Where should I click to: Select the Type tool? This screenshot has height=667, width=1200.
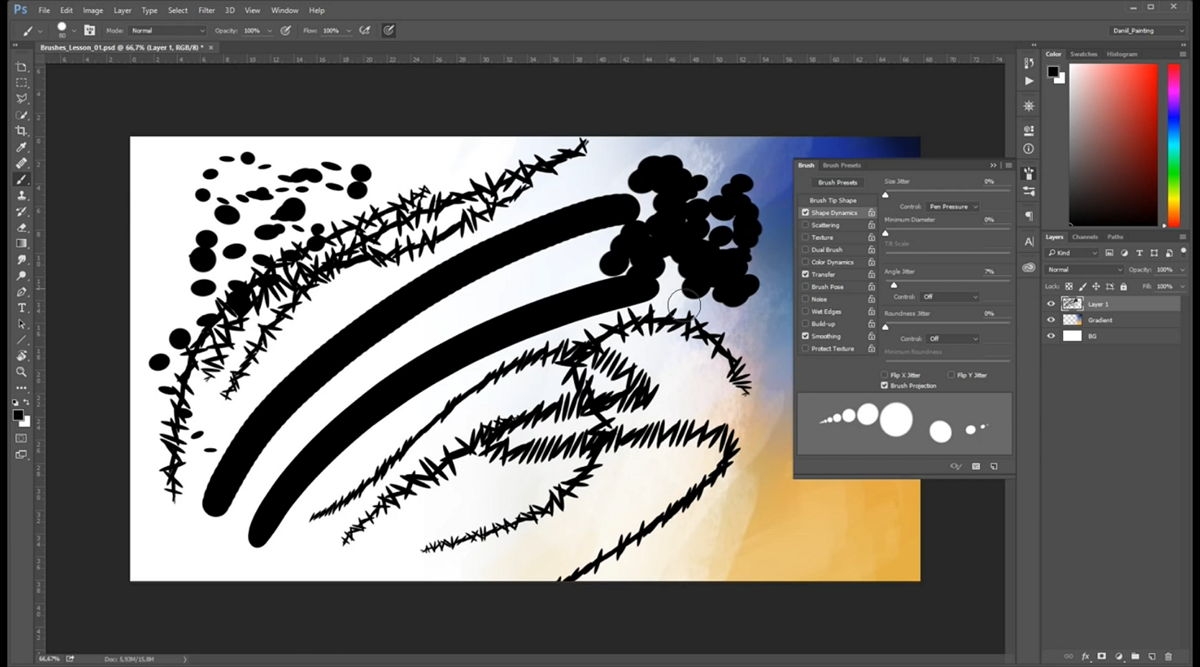click(x=21, y=307)
